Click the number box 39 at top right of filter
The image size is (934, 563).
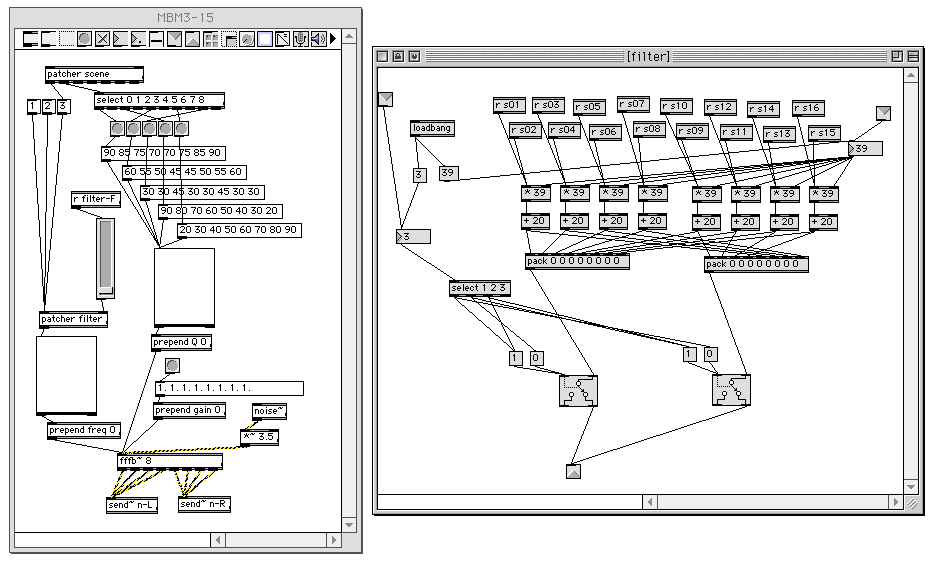(865, 148)
